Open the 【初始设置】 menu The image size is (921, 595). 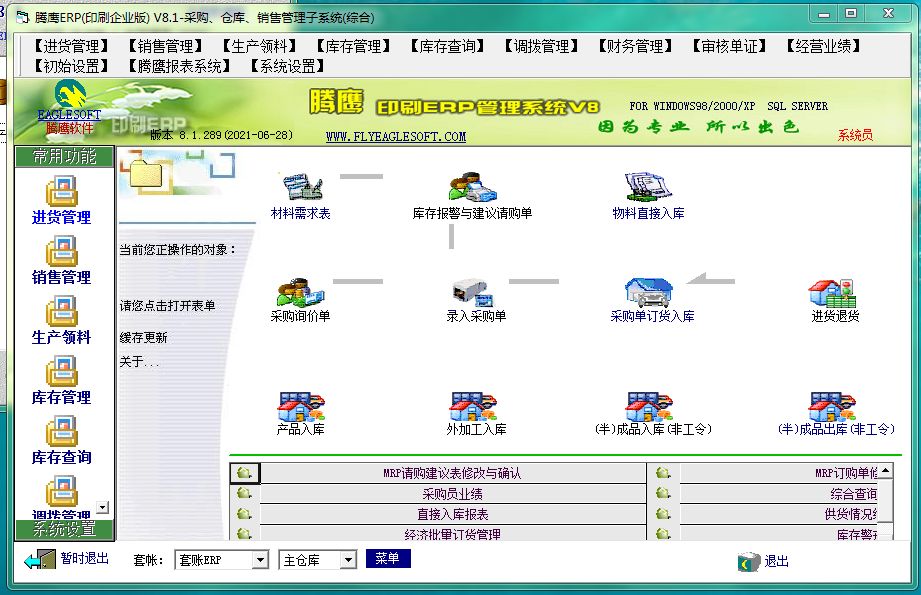pos(72,66)
